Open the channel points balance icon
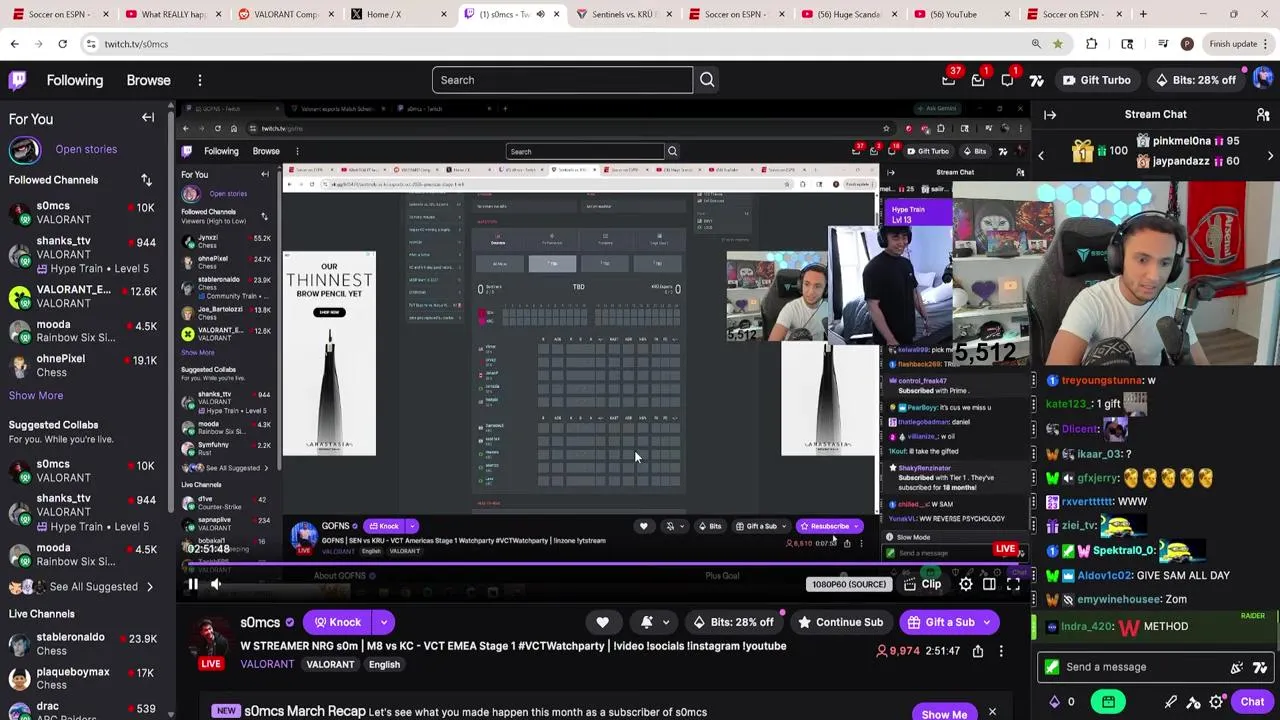 [1061, 702]
